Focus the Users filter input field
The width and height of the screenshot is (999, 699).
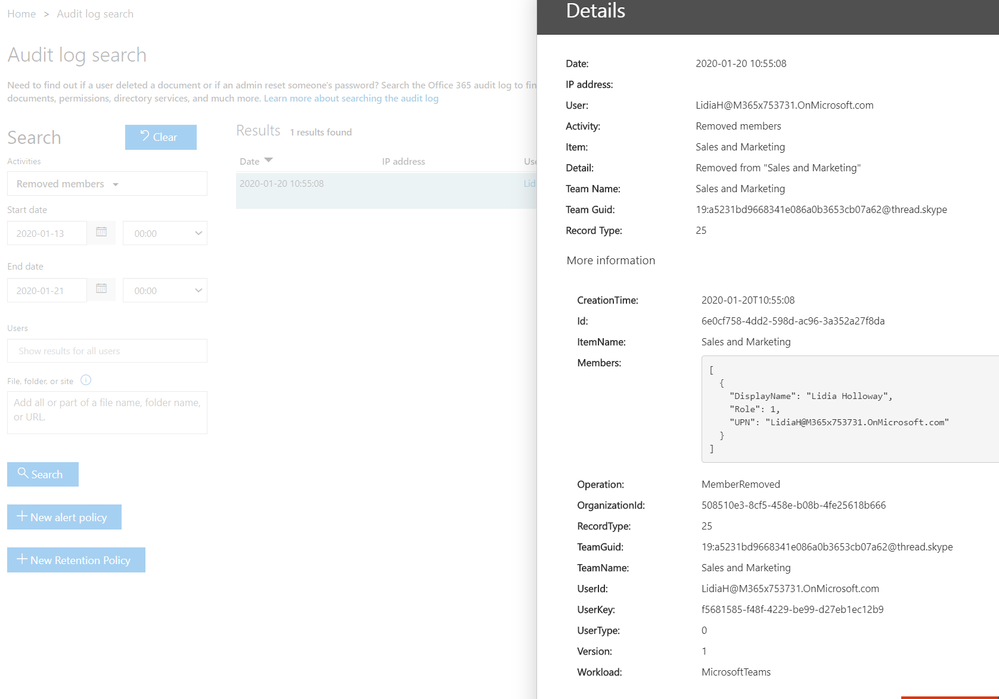coord(107,350)
